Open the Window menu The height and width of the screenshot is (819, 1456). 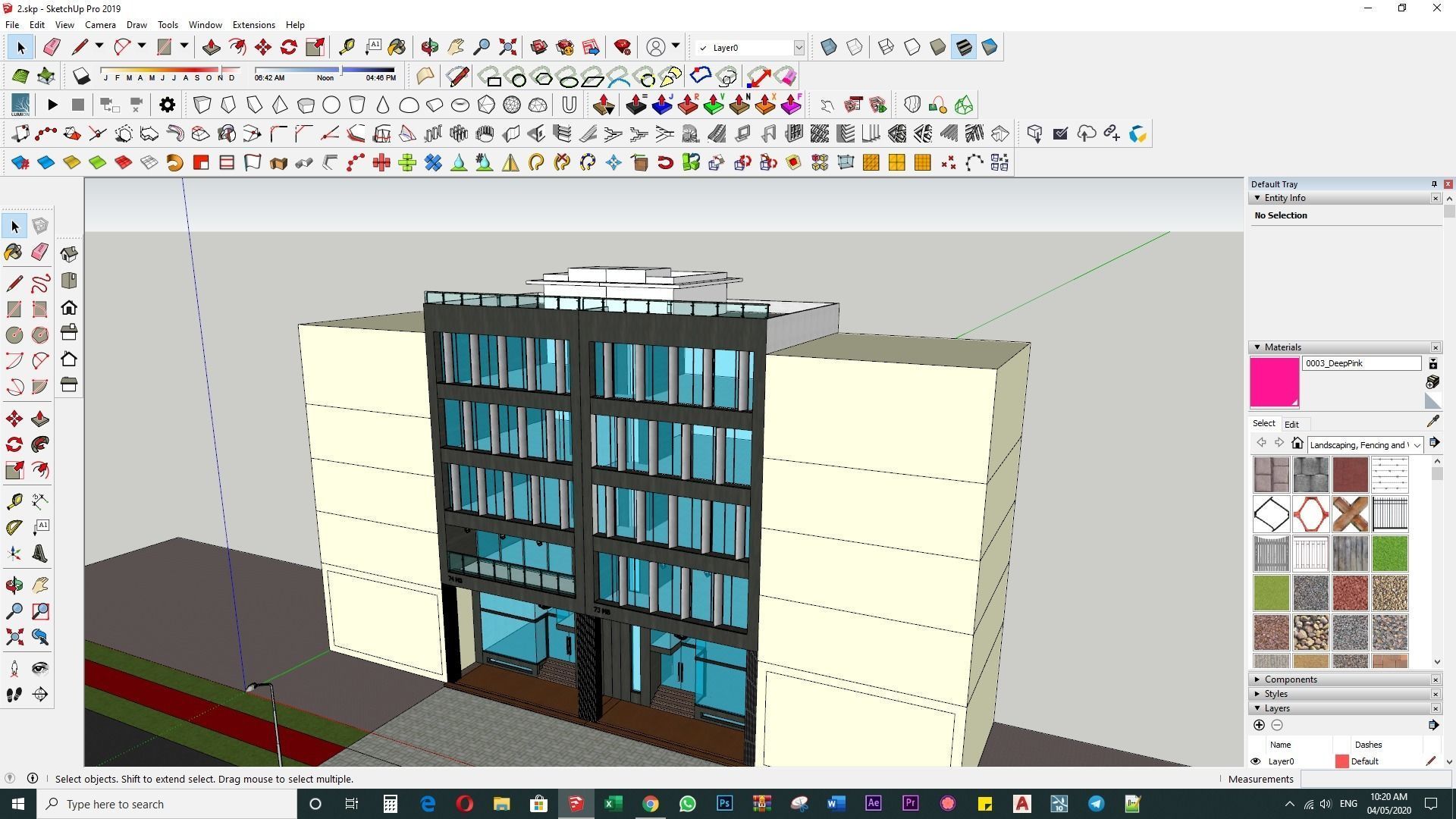coord(205,25)
